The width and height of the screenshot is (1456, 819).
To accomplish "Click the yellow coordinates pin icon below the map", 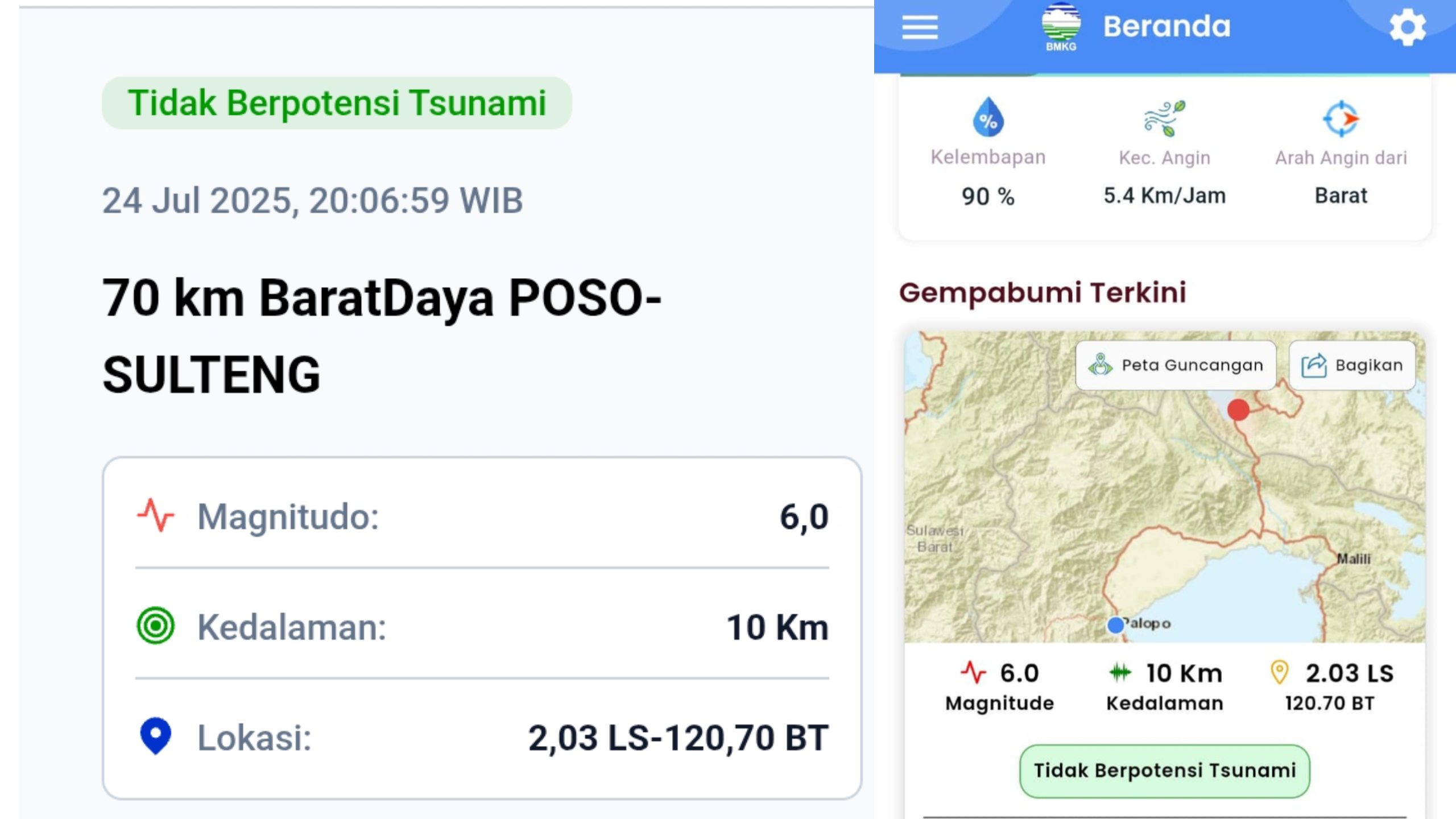I will pyautogui.click(x=1279, y=672).
